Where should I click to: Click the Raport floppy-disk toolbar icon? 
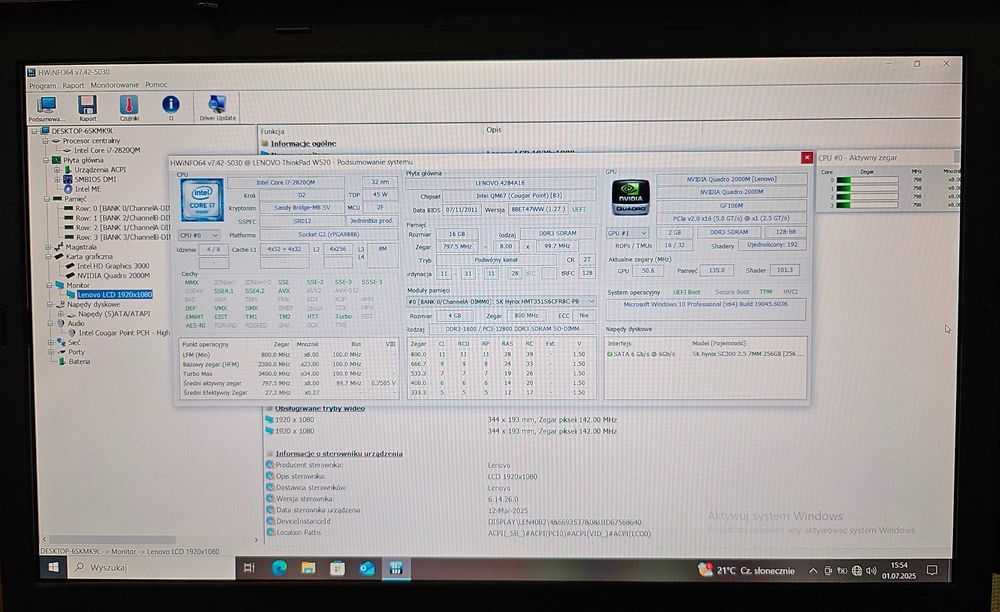pos(87,108)
